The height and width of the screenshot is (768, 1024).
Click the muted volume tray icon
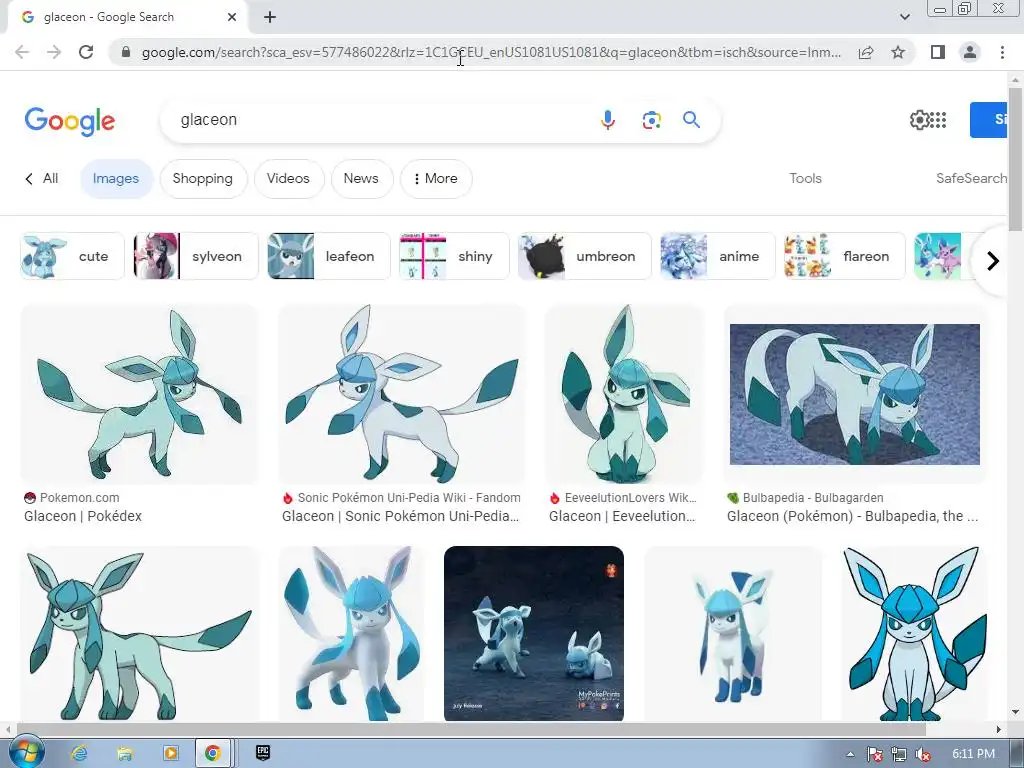pos(923,754)
